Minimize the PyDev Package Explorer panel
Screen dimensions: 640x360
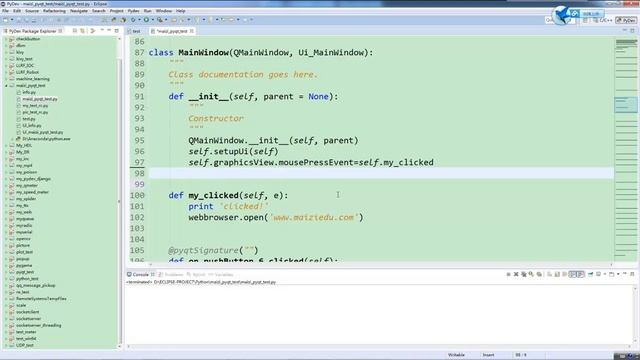tap(109, 31)
